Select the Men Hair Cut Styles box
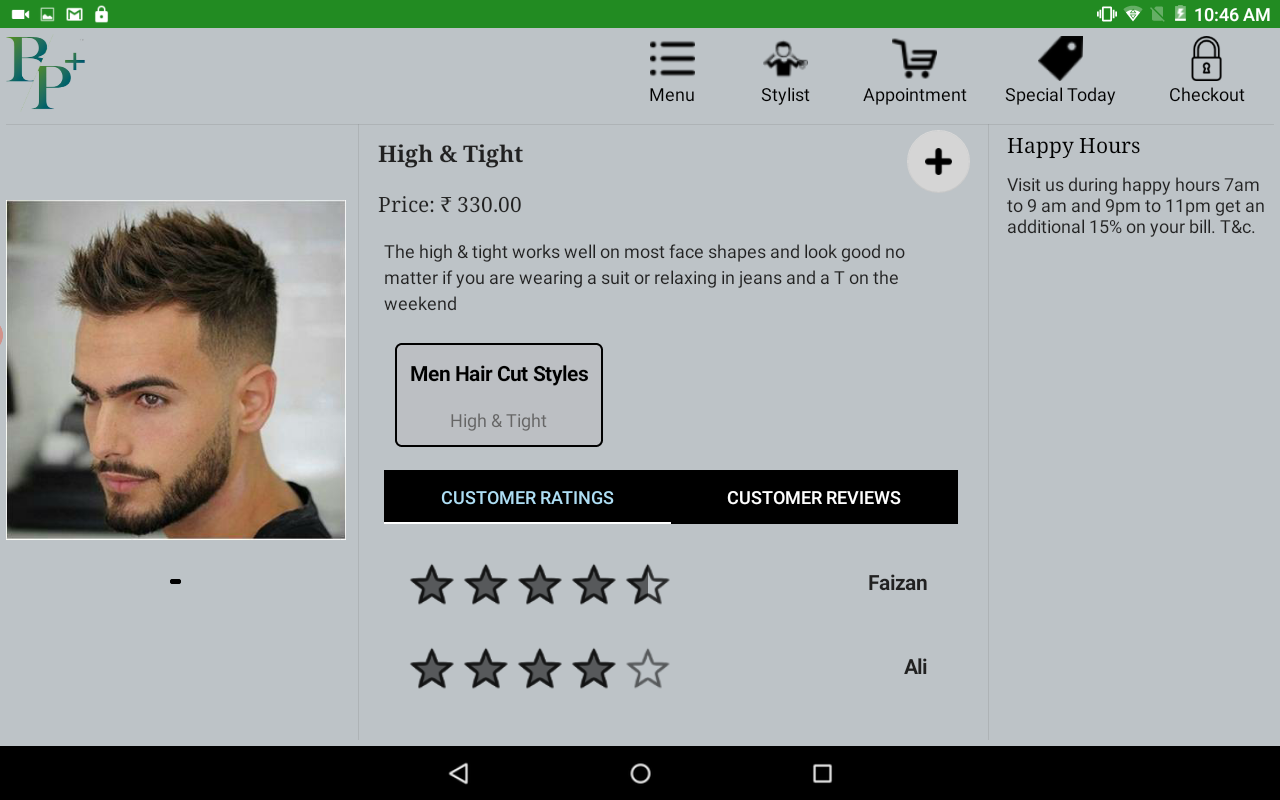1280x800 pixels. coord(499,395)
